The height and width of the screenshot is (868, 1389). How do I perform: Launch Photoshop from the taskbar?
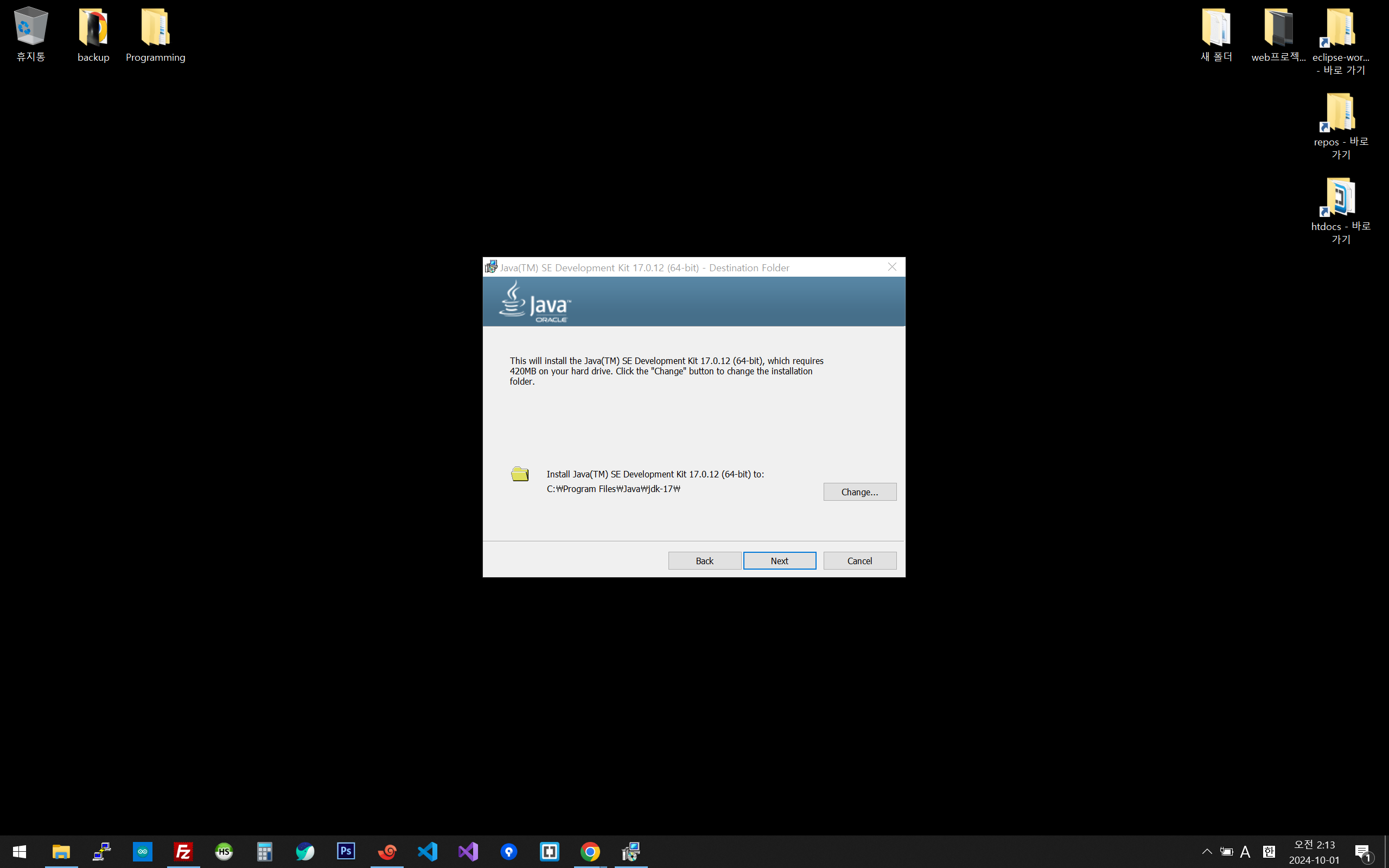(346, 851)
